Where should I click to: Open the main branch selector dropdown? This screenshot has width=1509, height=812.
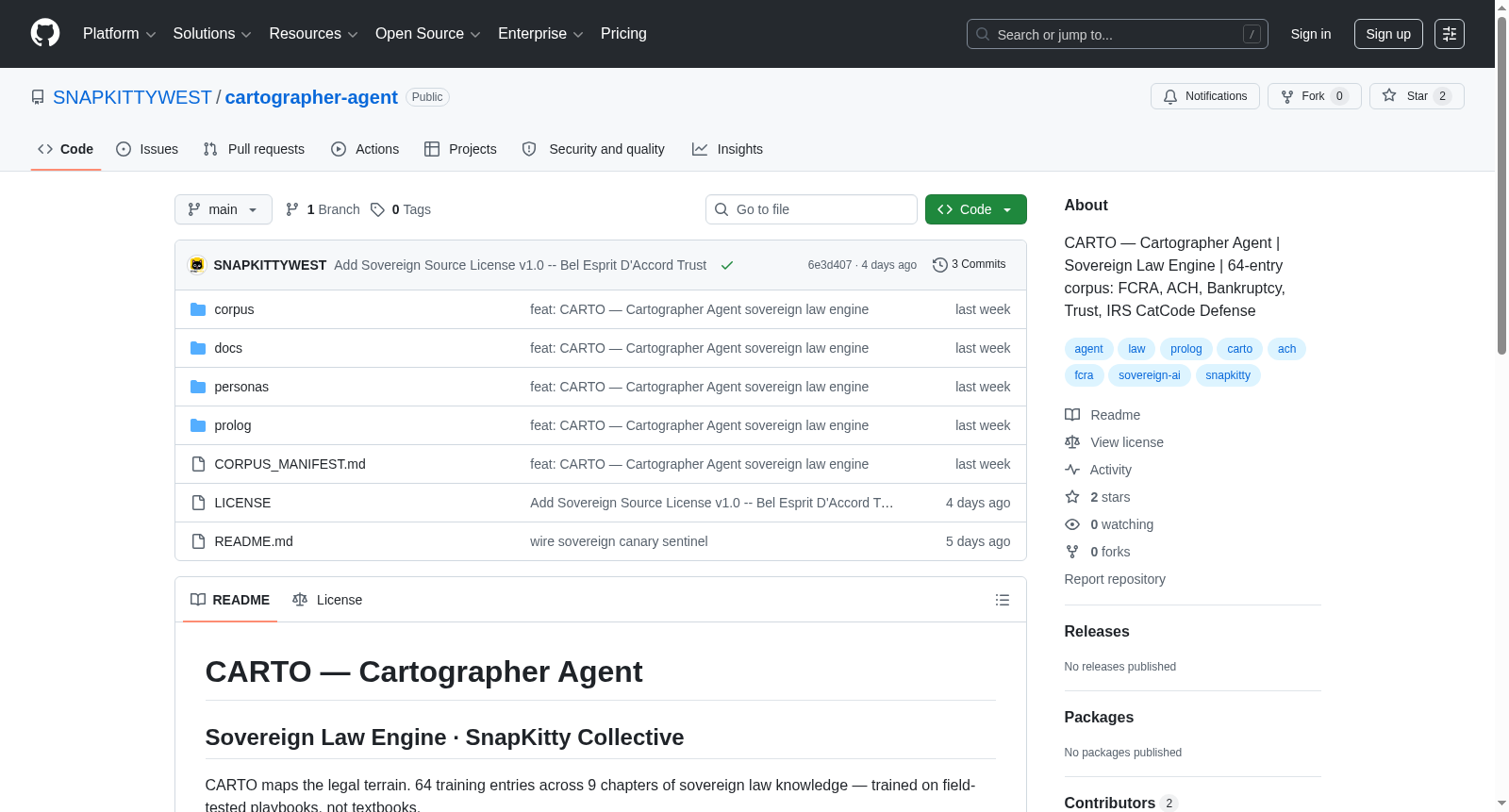point(224,209)
